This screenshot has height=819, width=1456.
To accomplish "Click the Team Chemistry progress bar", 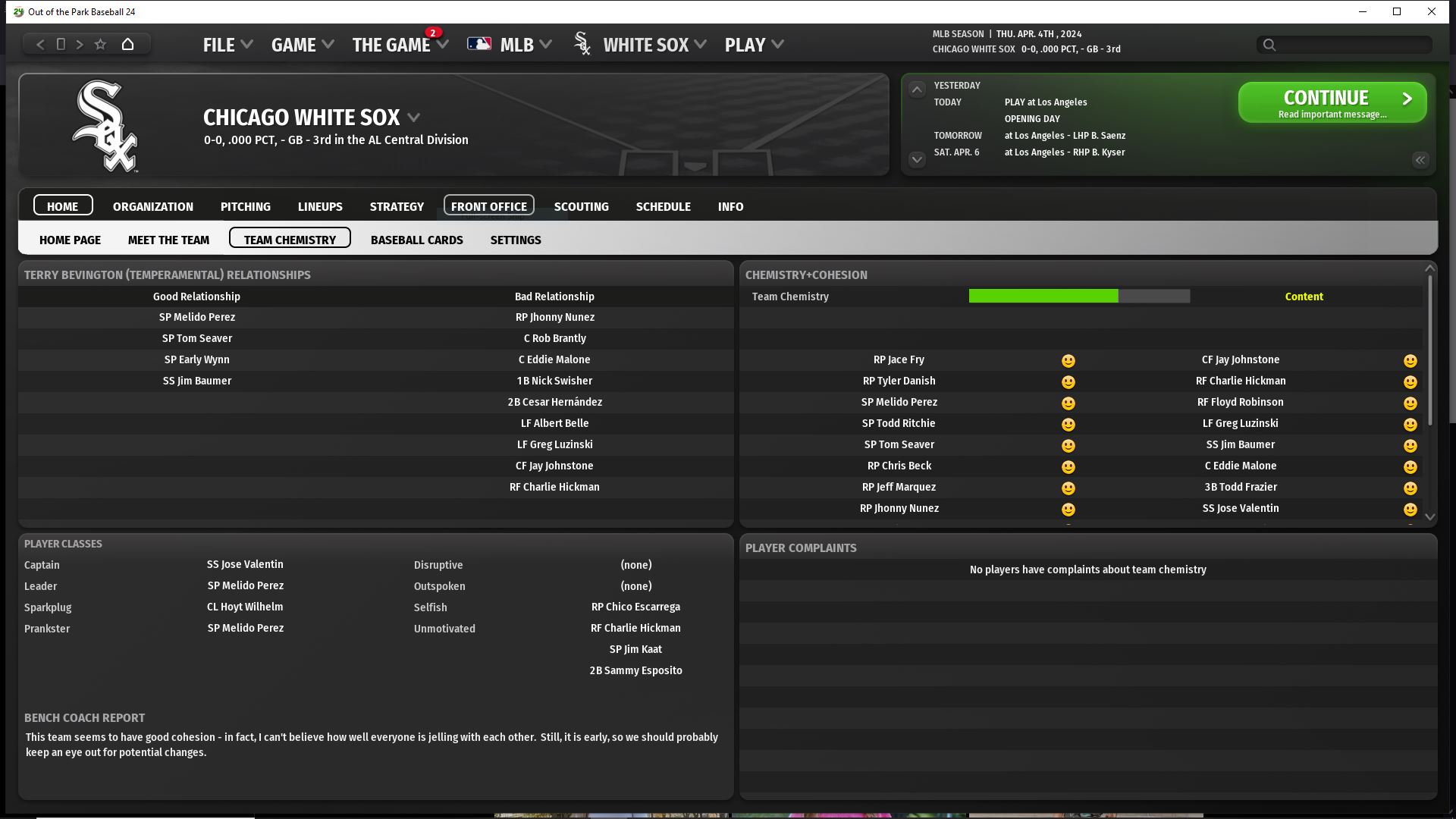I will tap(1079, 297).
